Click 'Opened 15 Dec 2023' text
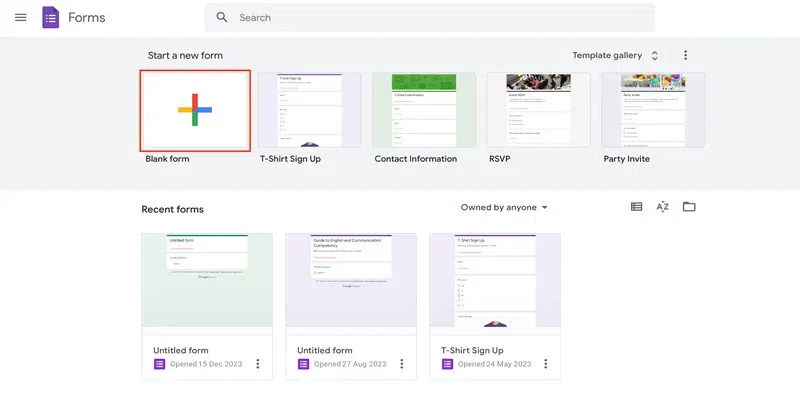 pyautogui.click(x=206, y=364)
